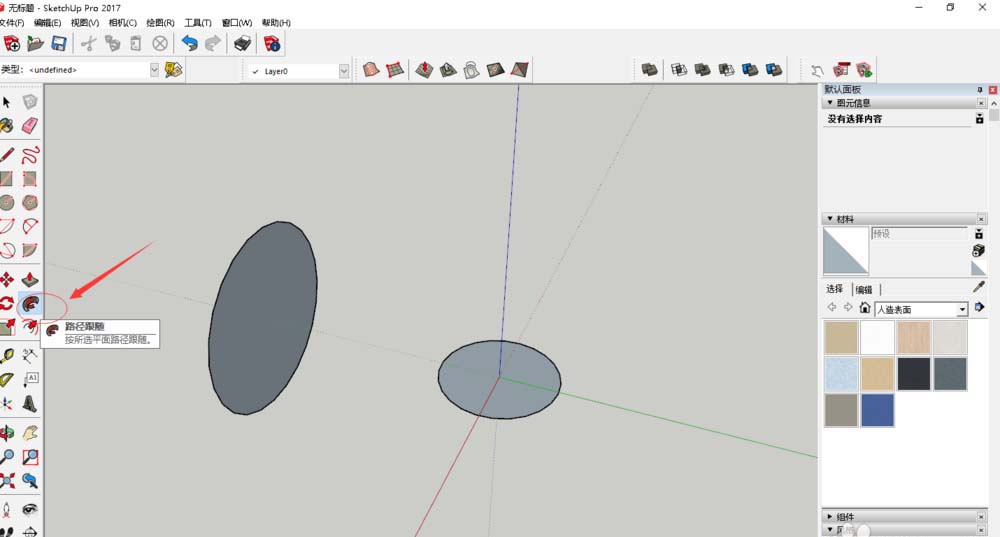Click the Sandbox Flip Edge icon
Screen dimensions: 1000x537
[520, 70]
